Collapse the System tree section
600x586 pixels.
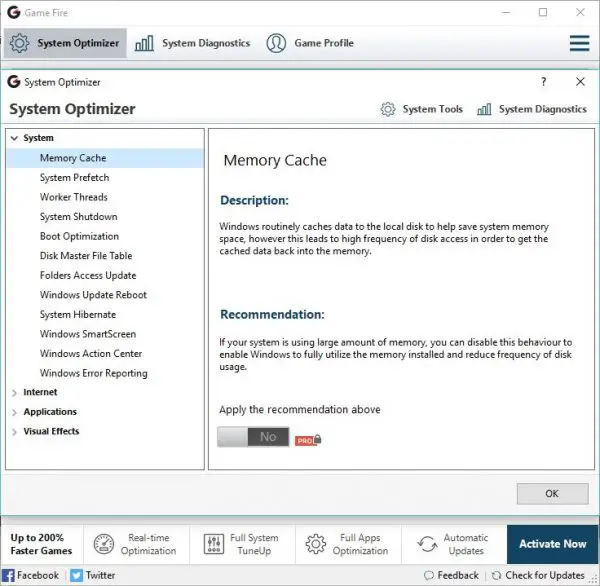click(x=14, y=138)
